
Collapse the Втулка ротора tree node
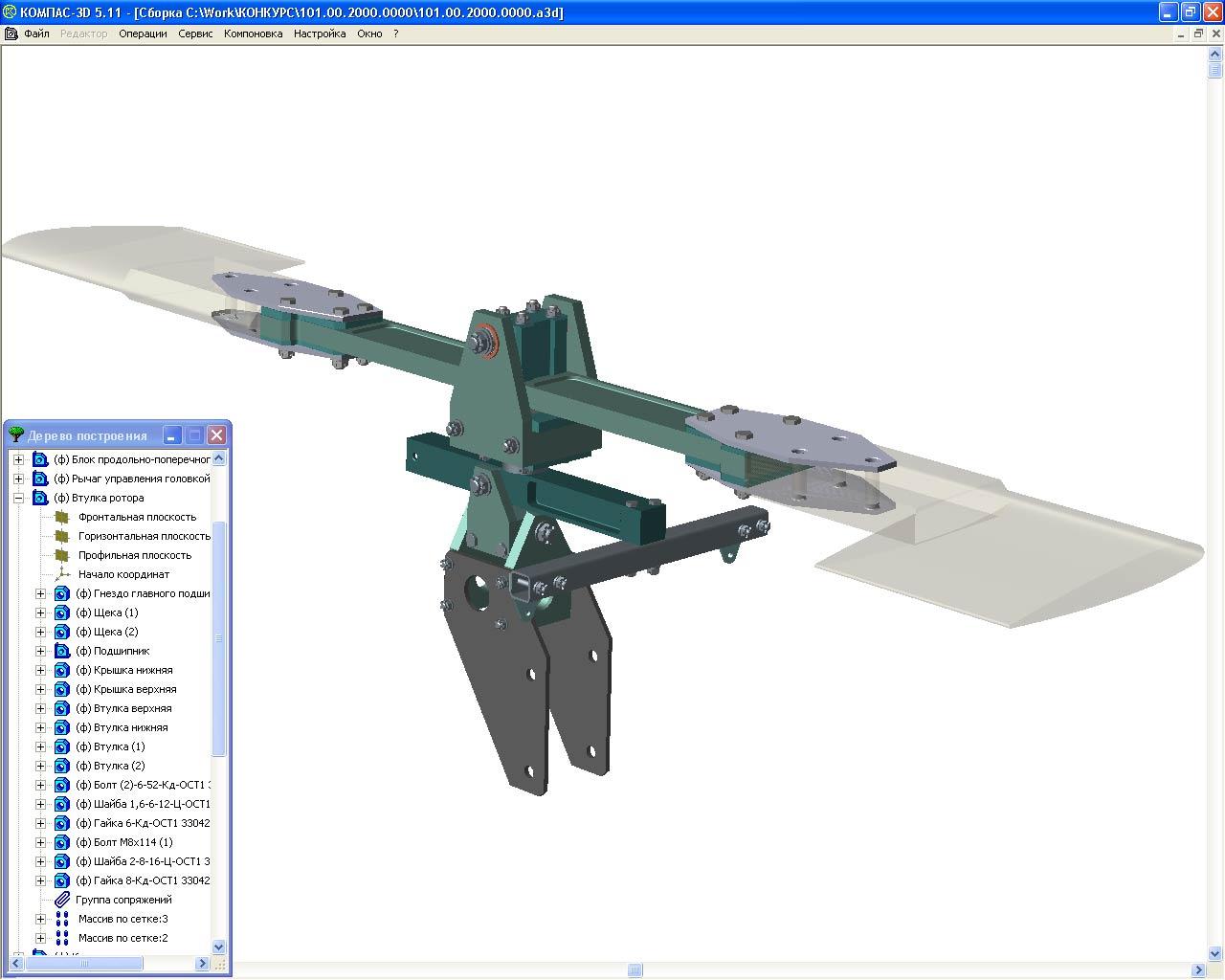tap(18, 498)
